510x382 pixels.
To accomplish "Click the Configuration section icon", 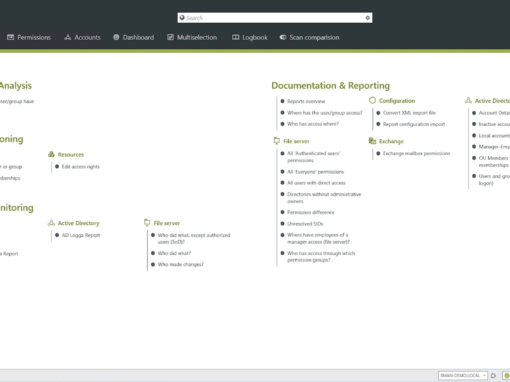I will coord(372,100).
